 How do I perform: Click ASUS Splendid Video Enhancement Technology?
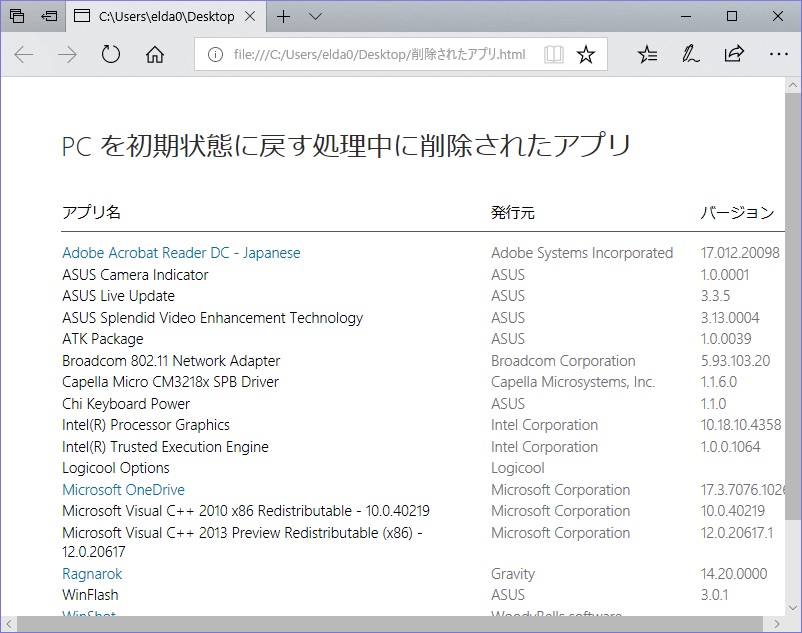tap(212, 318)
